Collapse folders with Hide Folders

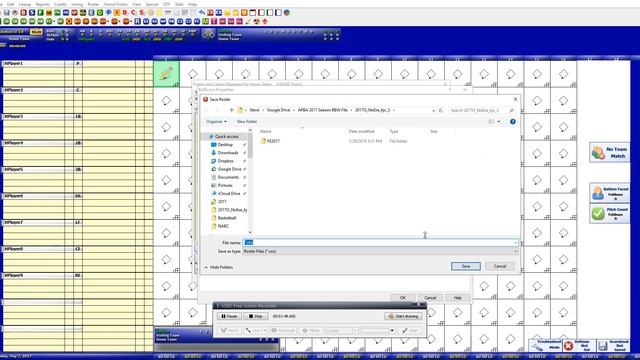coord(218,267)
